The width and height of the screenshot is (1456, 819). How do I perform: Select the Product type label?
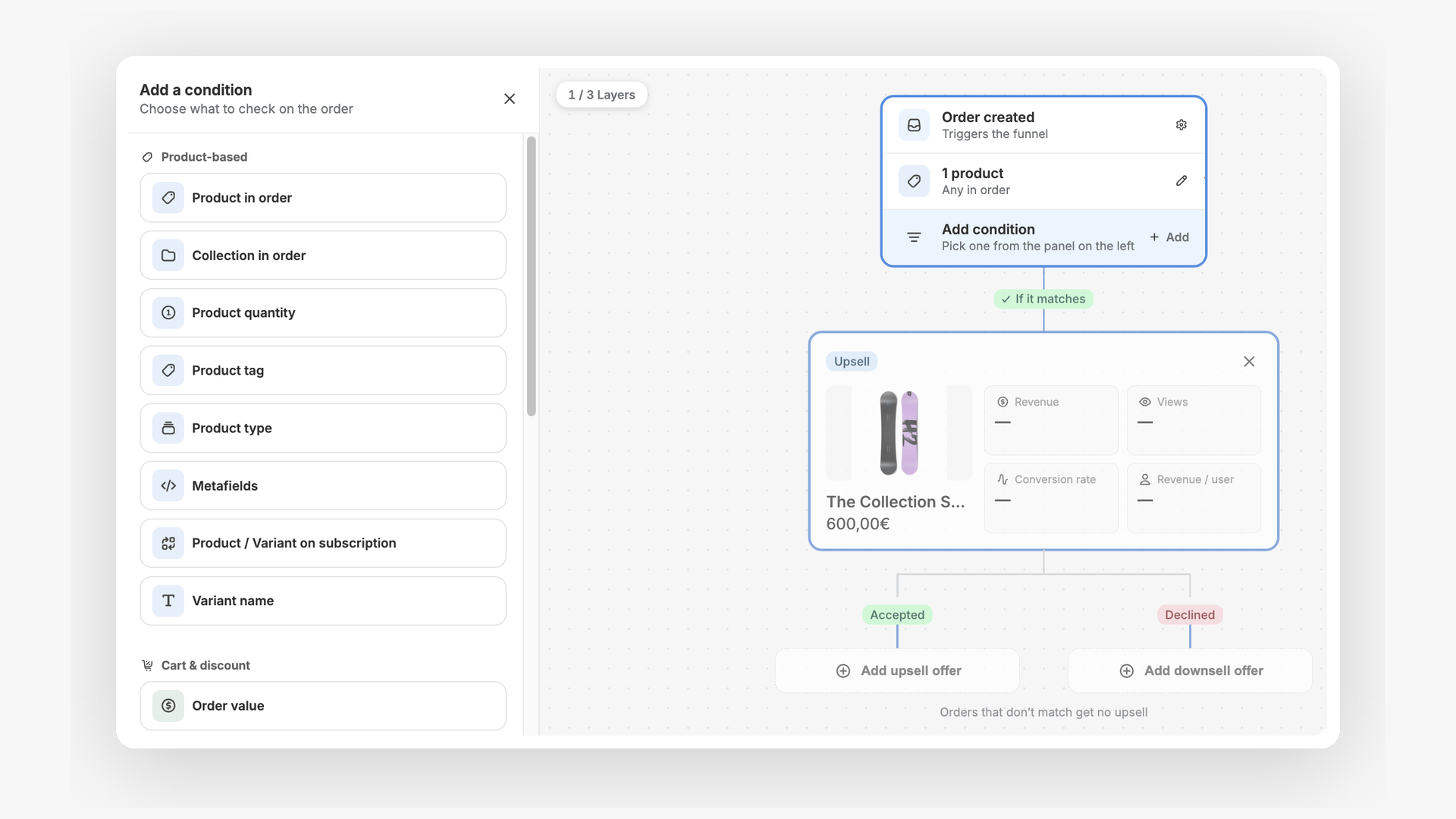(231, 428)
